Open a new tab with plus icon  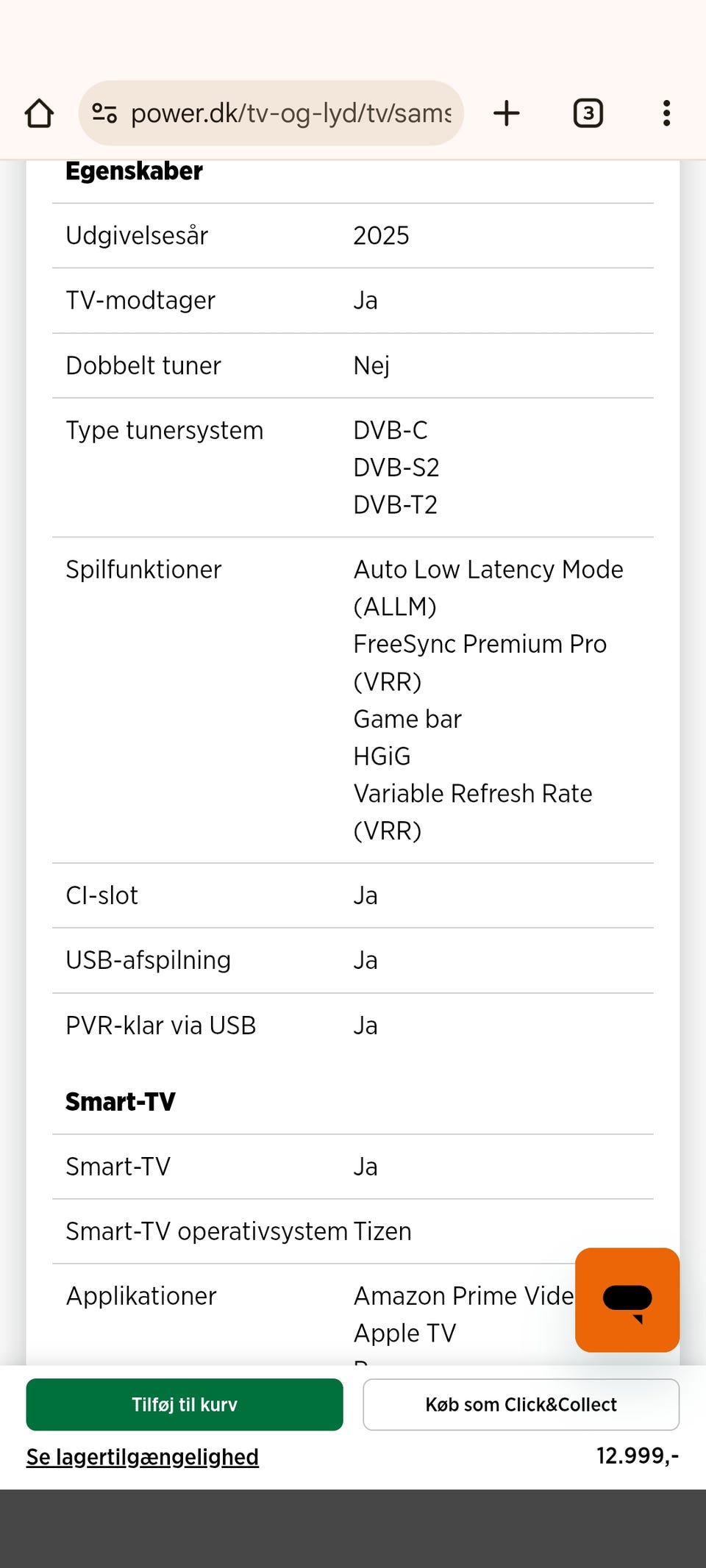507,113
